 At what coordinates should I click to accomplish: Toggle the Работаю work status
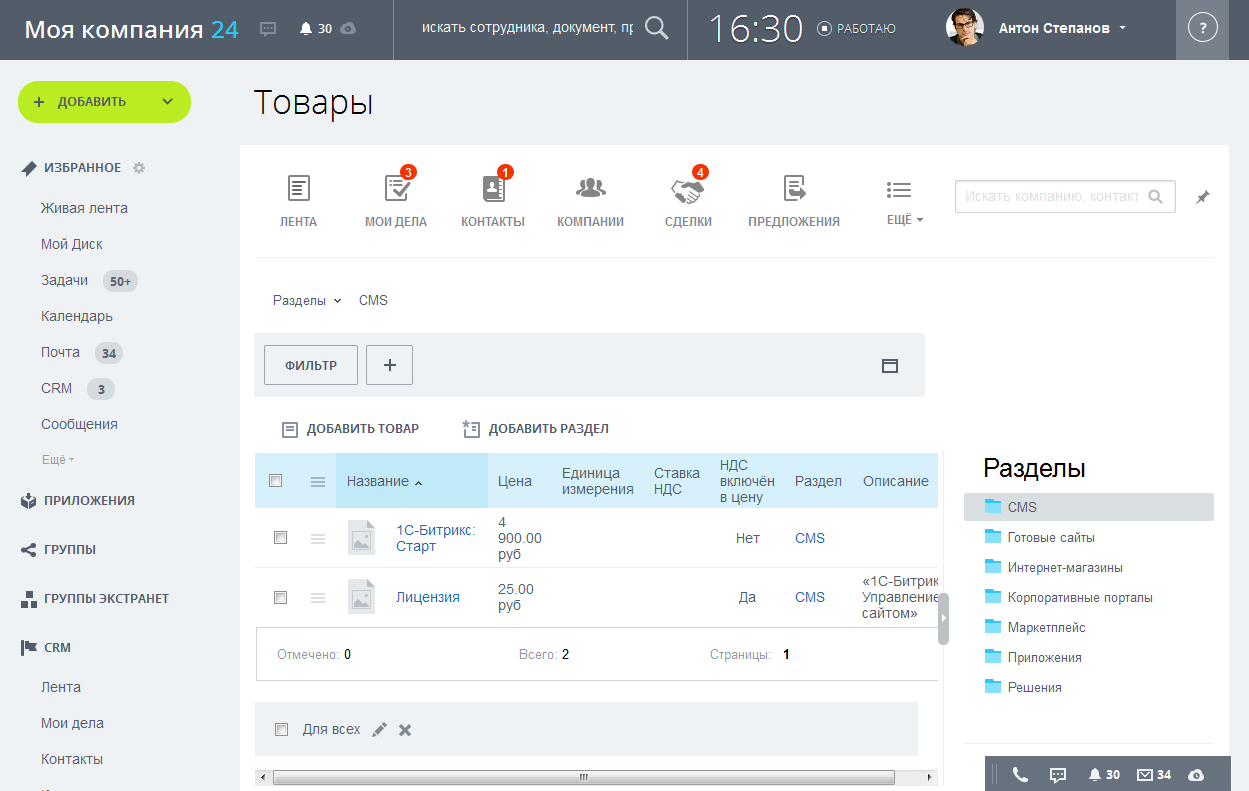[x=856, y=29]
